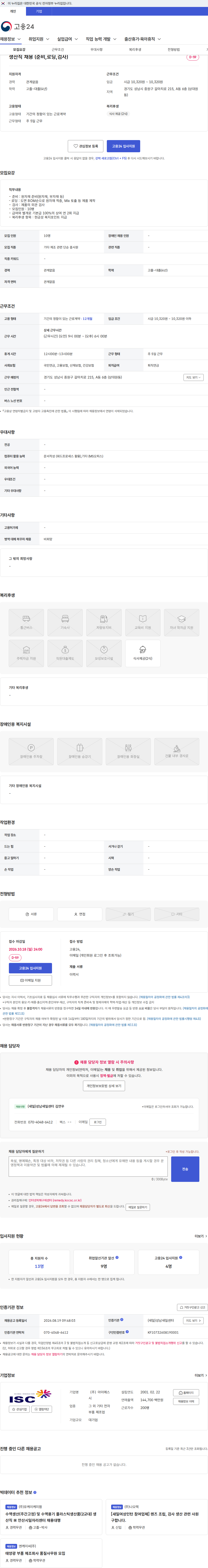This screenshot has width=208, height=1568.
Task: Click the 관심정보 등록 heart button
Action: (x=86, y=146)
